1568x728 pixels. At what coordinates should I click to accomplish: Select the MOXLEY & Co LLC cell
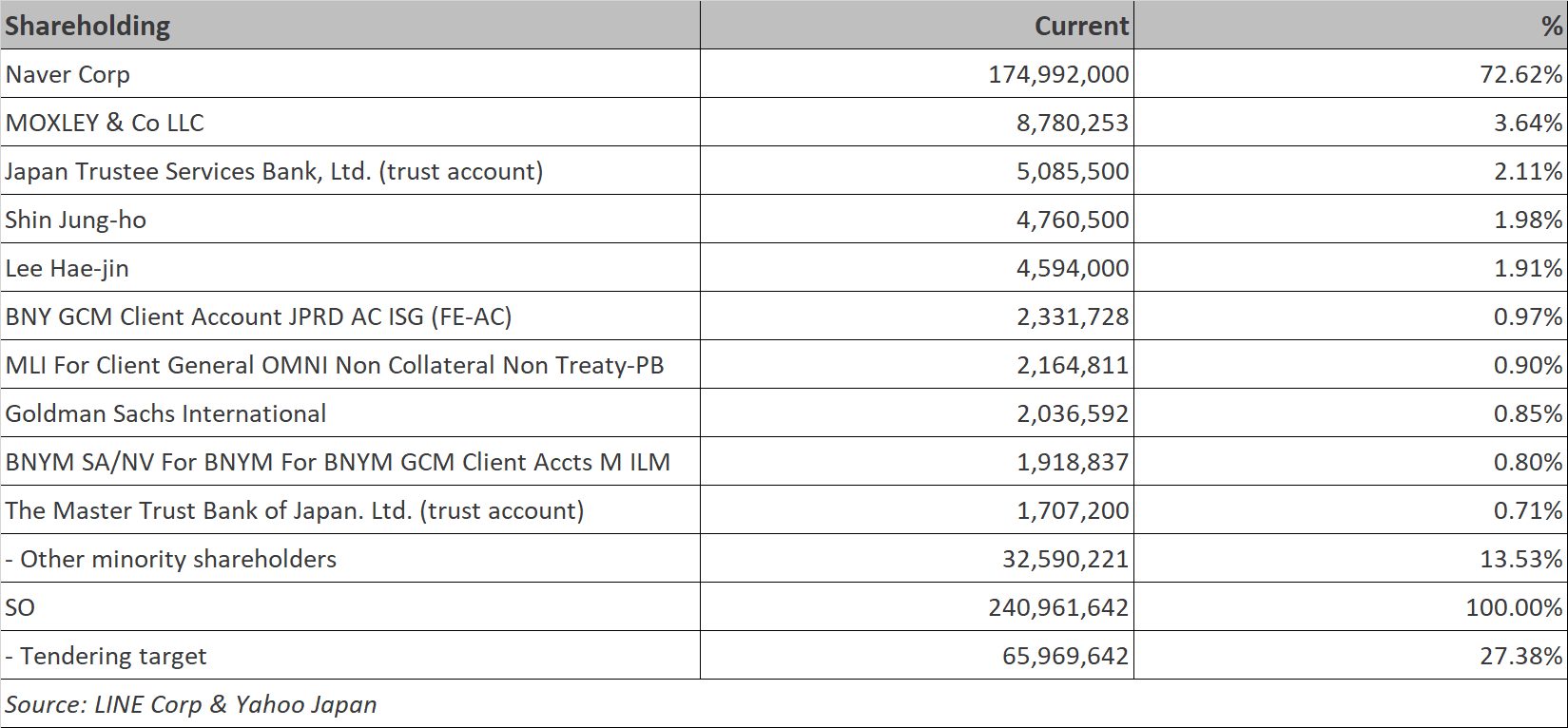click(105, 123)
